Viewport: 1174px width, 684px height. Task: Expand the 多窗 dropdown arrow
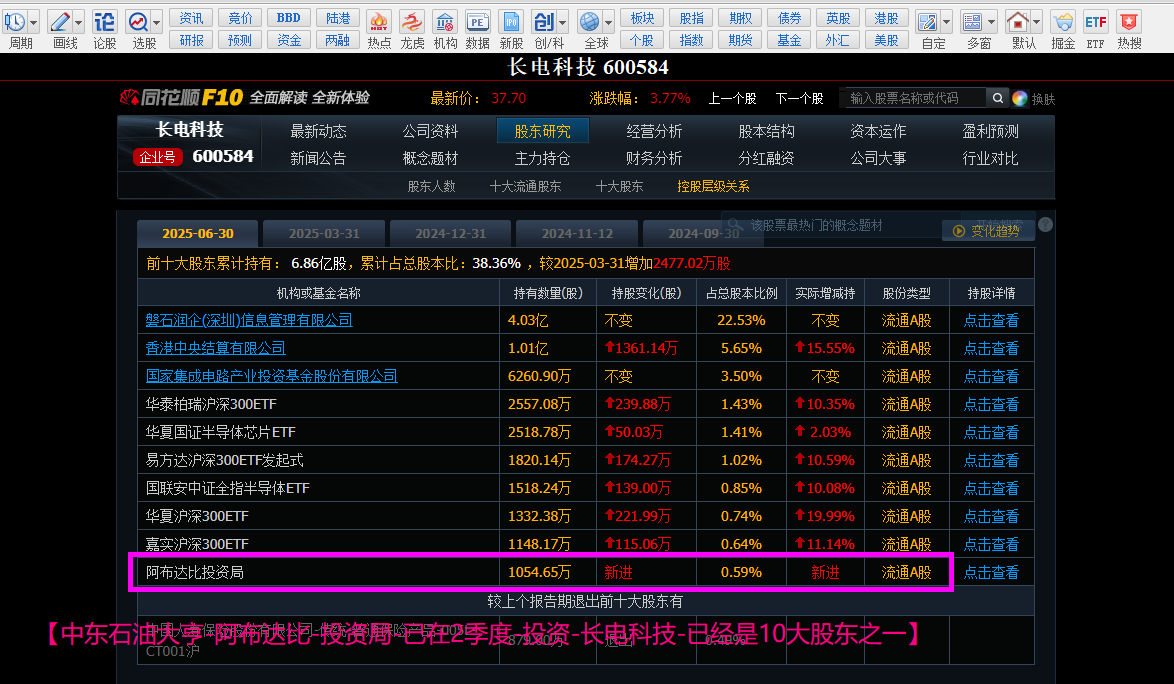click(x=992, y=22)
